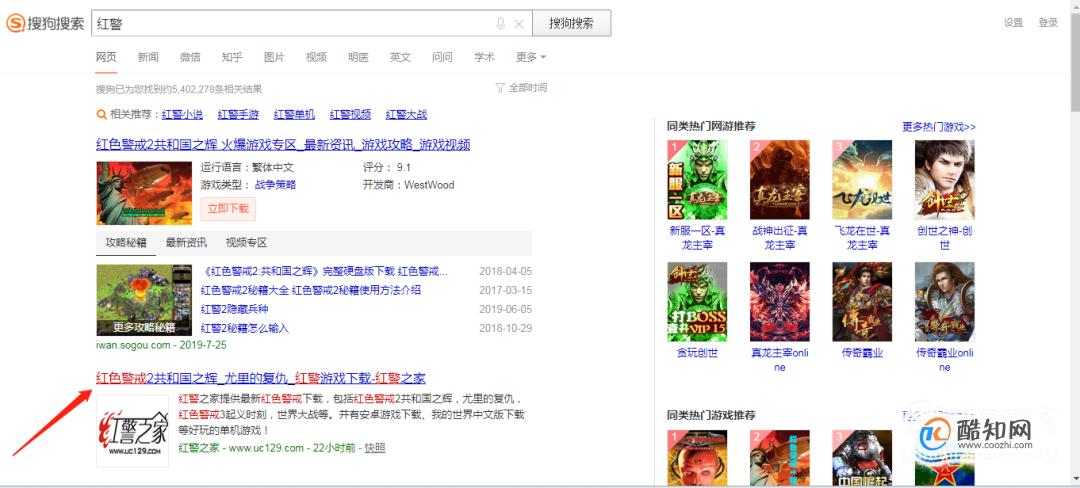Click related suggestion 红警手游
This screenshot has height=488, width=1080.
pos(238,114)
